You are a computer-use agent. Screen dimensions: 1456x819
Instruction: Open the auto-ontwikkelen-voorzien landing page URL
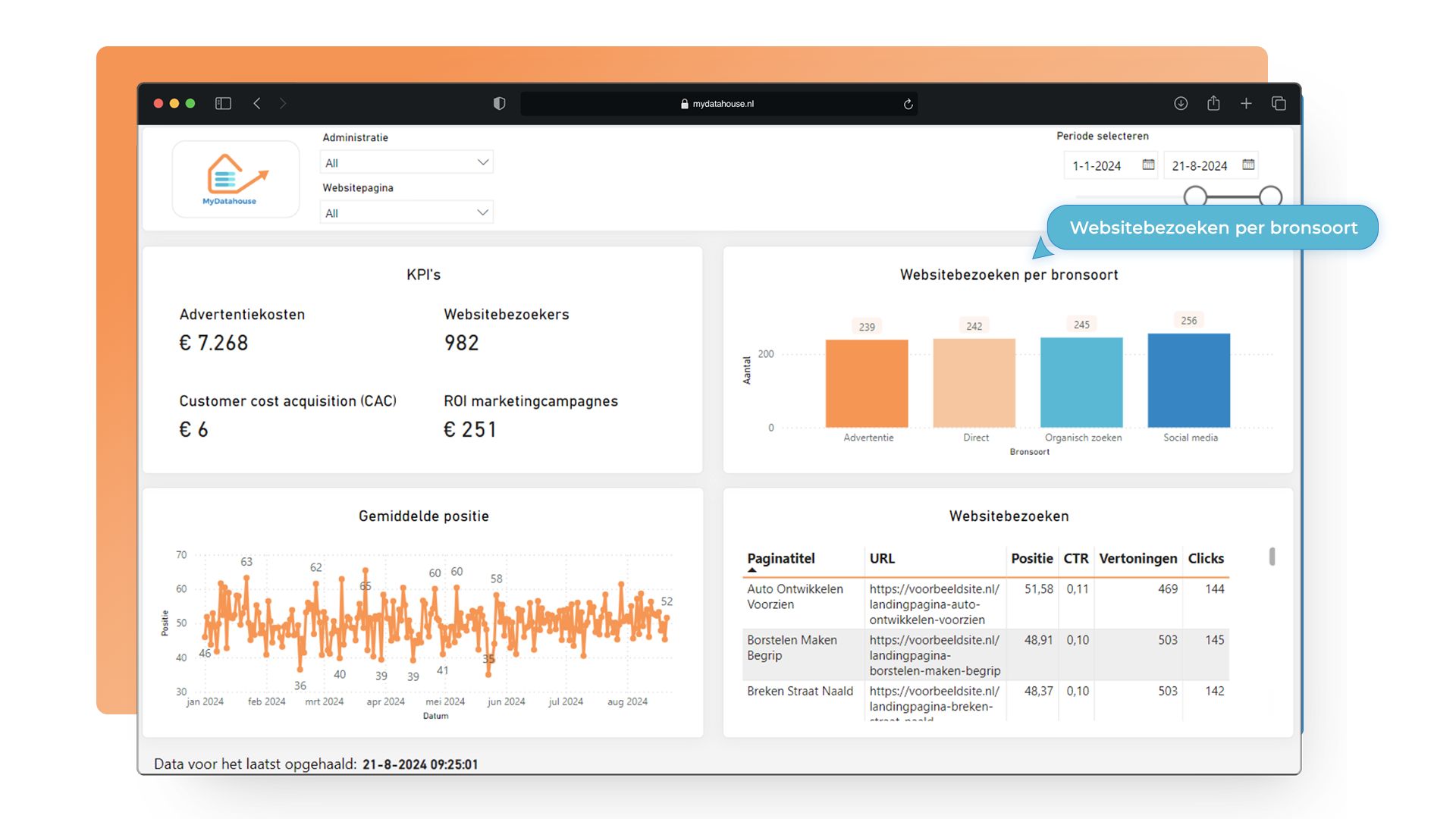(934, 604)
